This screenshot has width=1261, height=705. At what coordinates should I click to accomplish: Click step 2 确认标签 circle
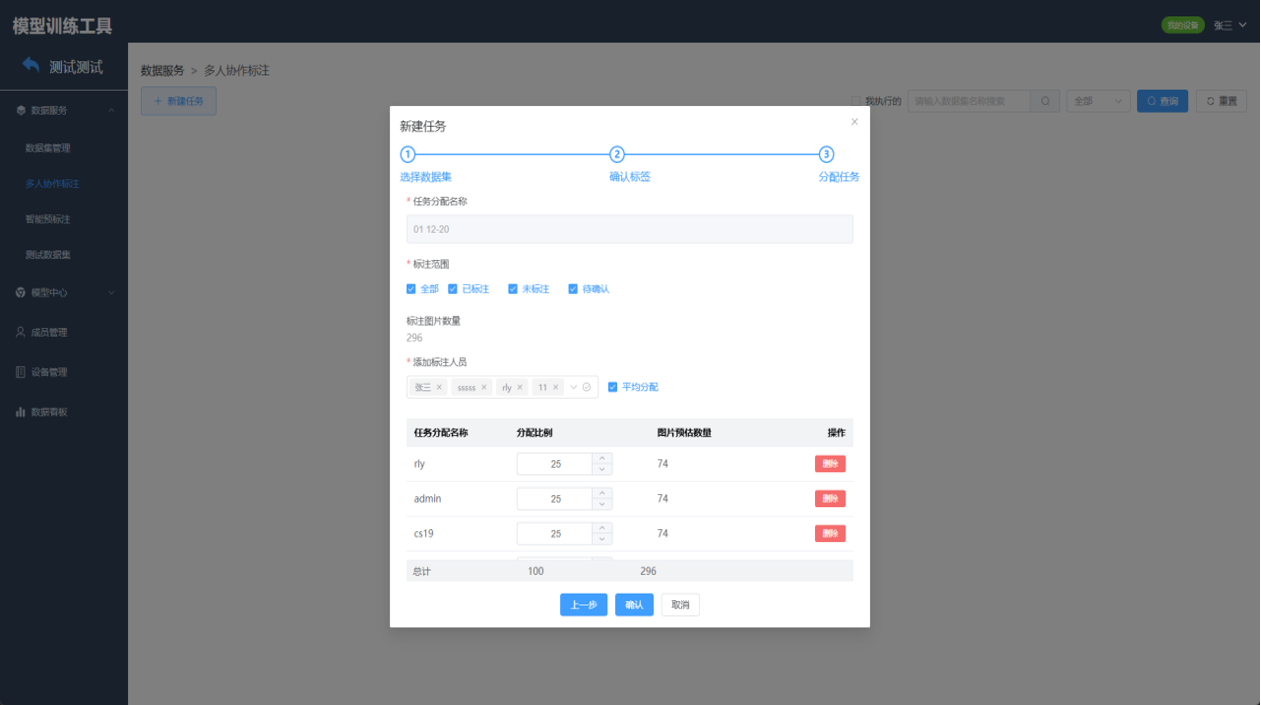point(617,154)
